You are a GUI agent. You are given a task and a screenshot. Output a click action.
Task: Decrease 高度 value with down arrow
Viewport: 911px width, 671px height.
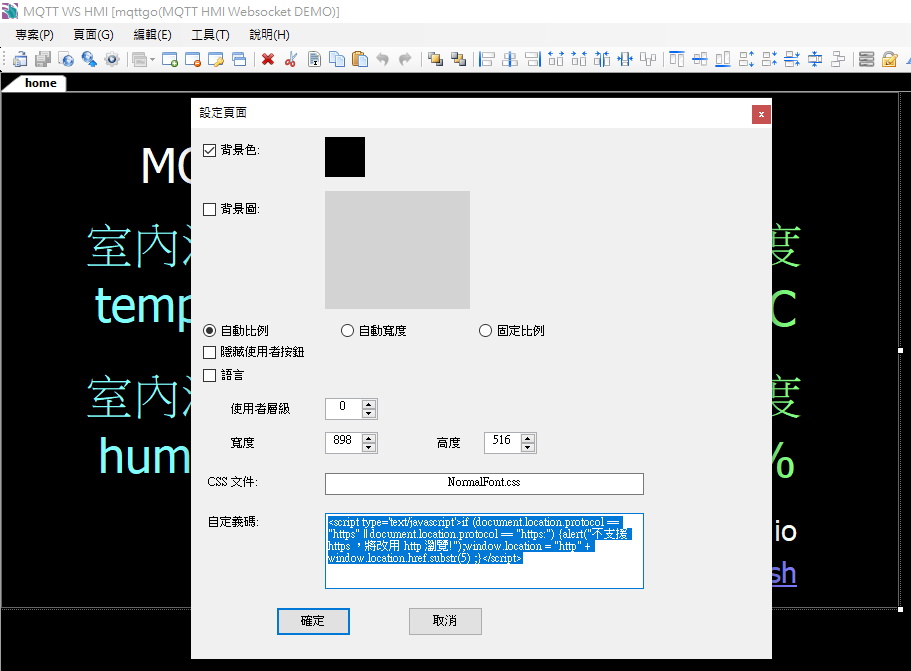click(x=528, y=447)
